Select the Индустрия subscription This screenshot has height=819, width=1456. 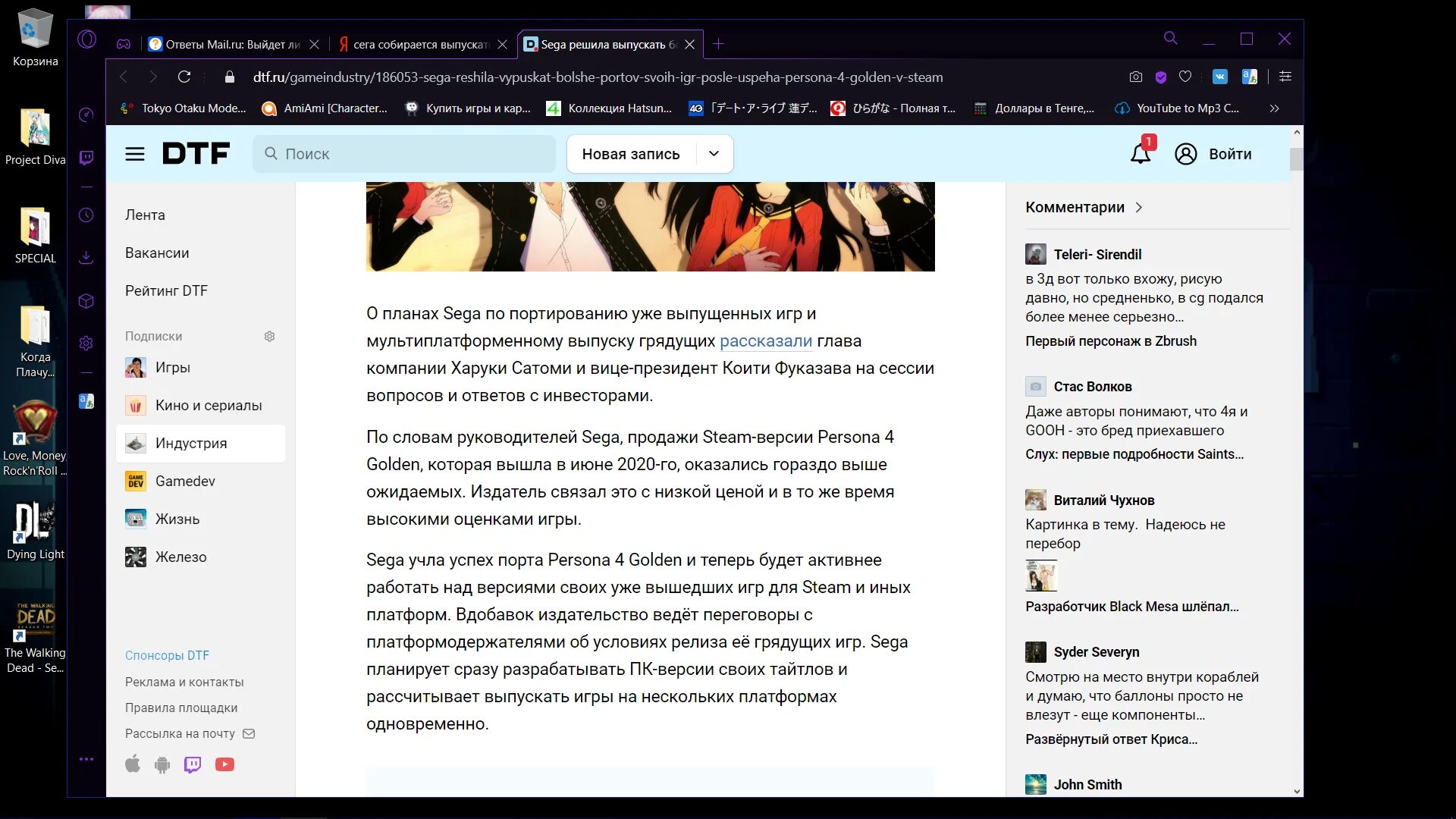pos(200,444)
